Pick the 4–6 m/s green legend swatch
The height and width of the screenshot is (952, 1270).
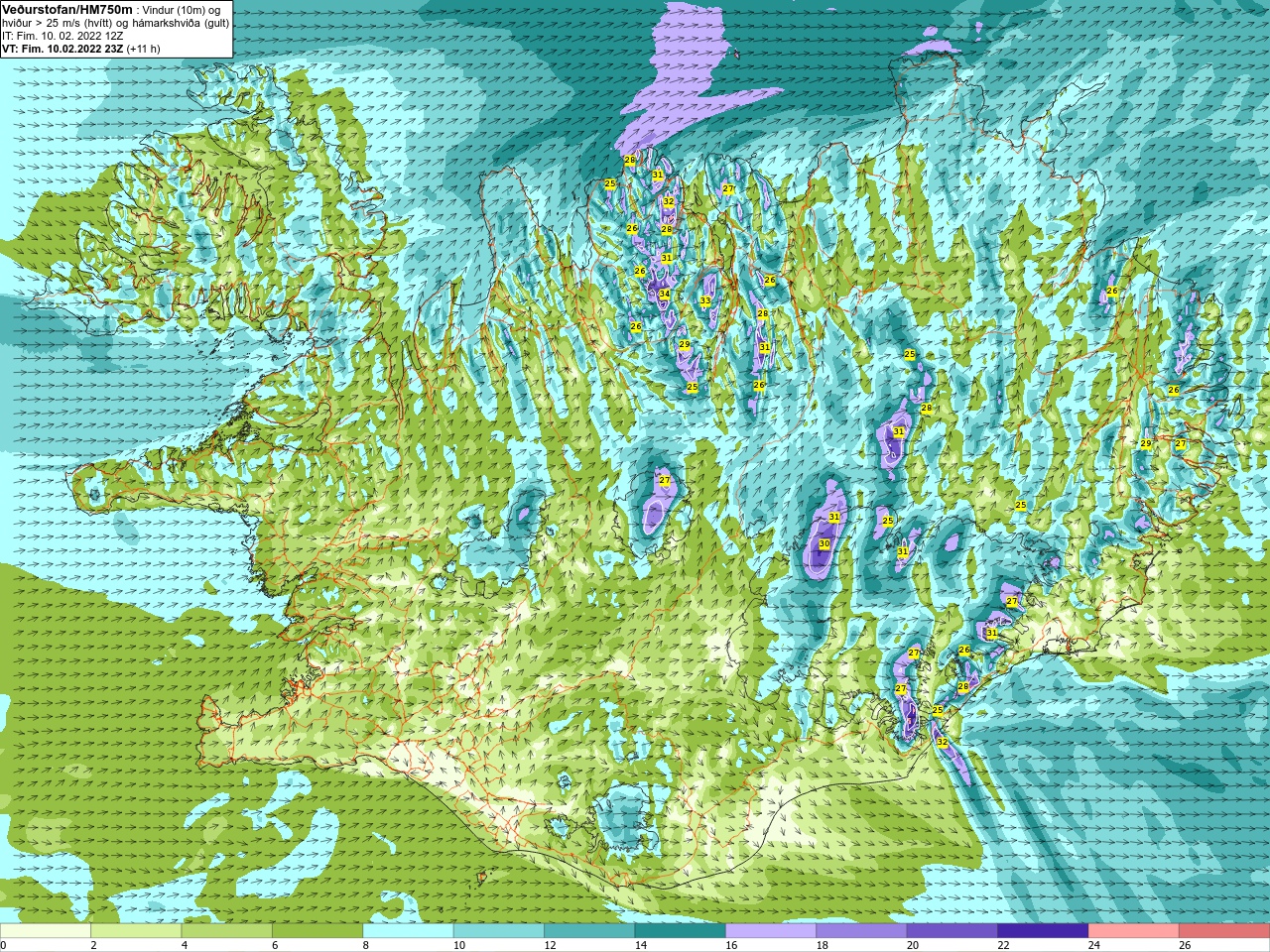pos(227,931)
